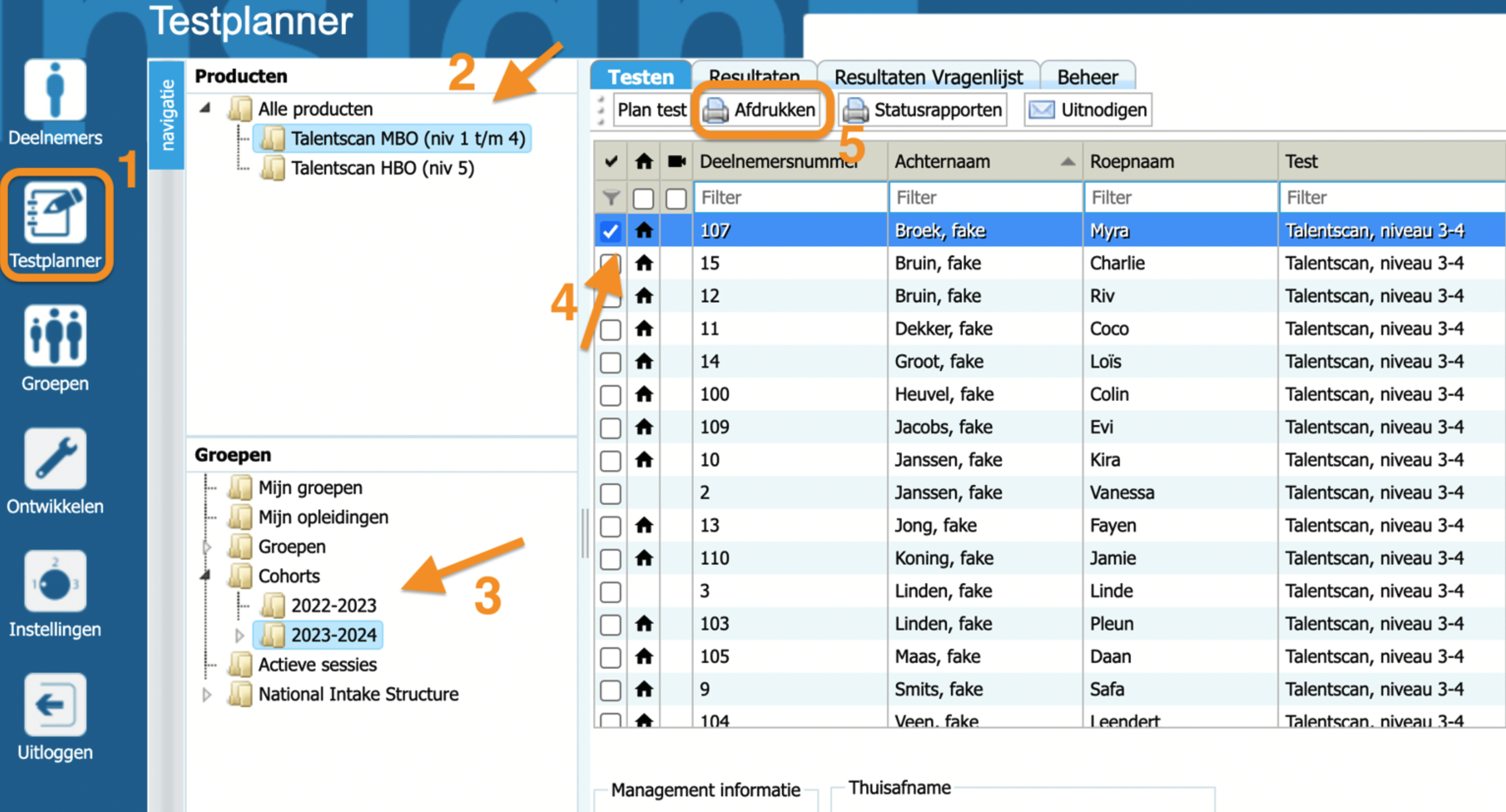
Task: Click the Uitloggen logout icon
Action: 55,704
